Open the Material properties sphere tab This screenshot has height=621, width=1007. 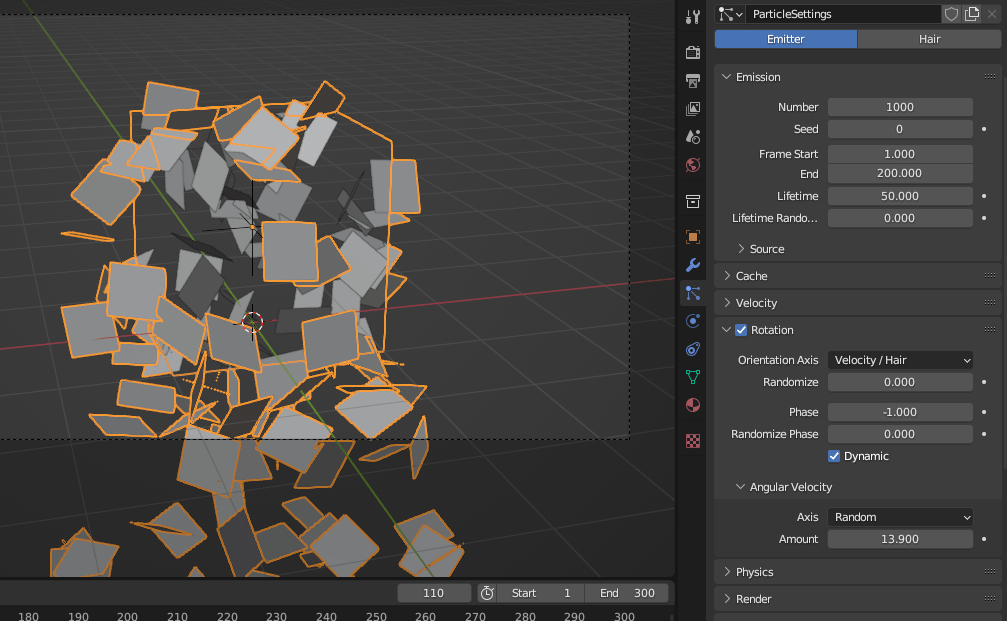click(692, 405)
